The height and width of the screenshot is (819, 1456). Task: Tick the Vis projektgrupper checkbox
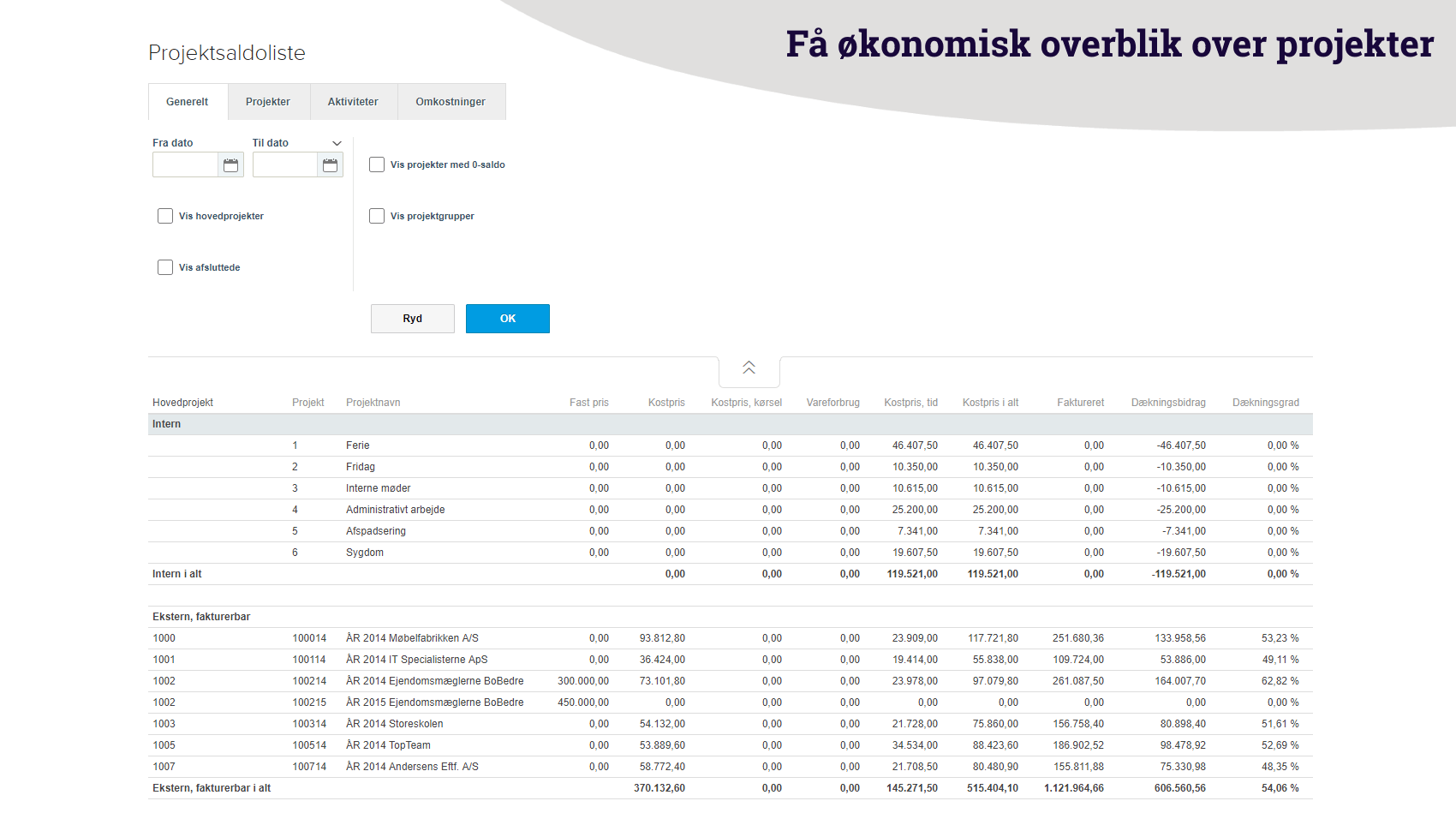[377, 216]
